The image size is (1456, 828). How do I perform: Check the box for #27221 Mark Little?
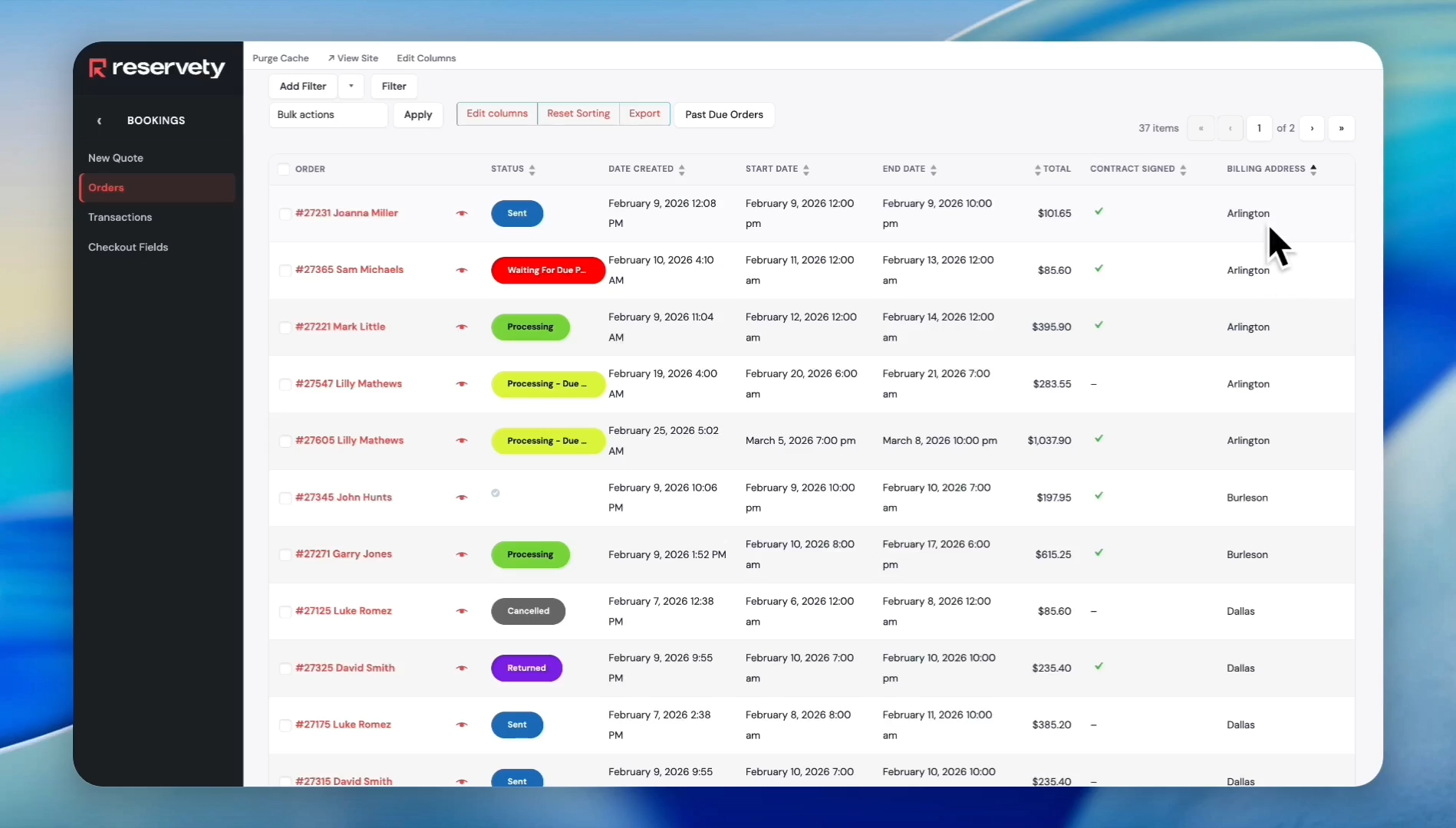(x=285, y=327)
